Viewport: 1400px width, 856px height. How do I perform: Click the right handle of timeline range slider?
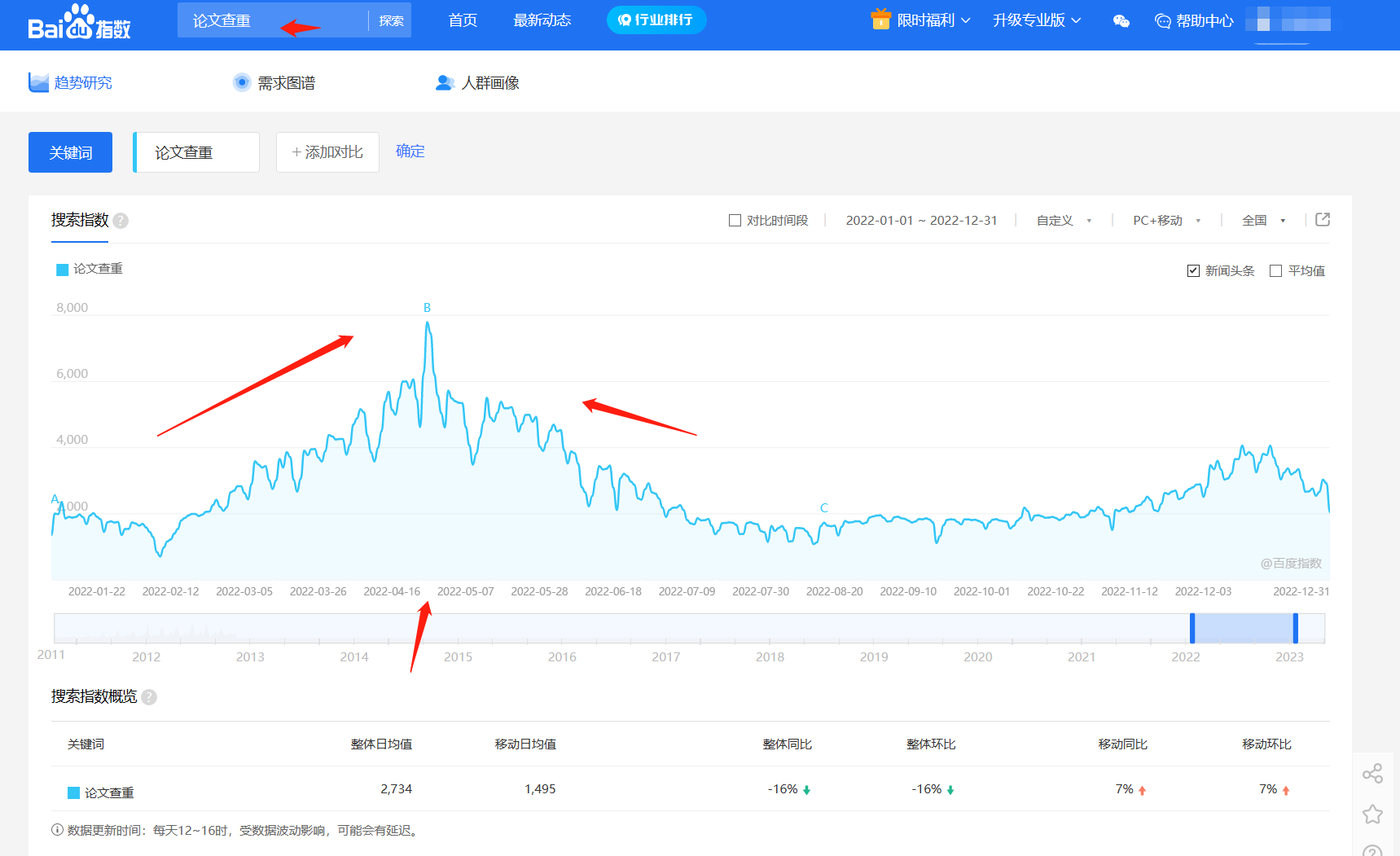(x=1296, y=629)
